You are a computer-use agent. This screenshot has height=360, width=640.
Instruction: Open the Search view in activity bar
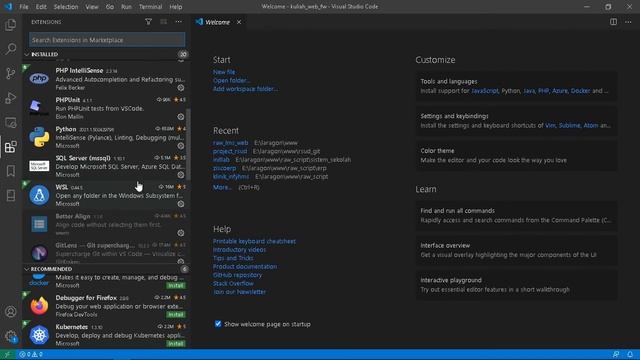tap(11, 49)
